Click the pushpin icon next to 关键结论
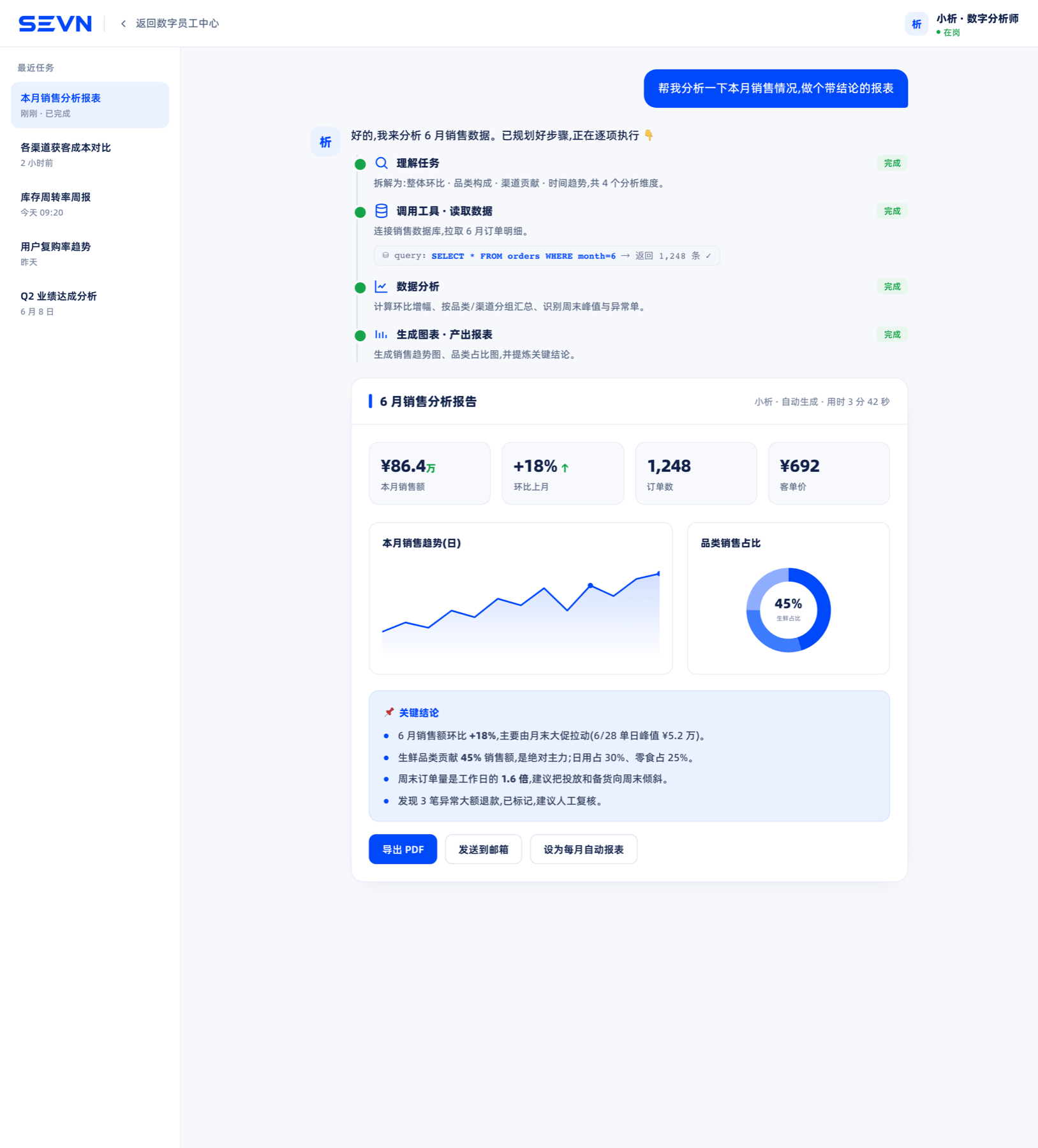 [x=389, y=712]
